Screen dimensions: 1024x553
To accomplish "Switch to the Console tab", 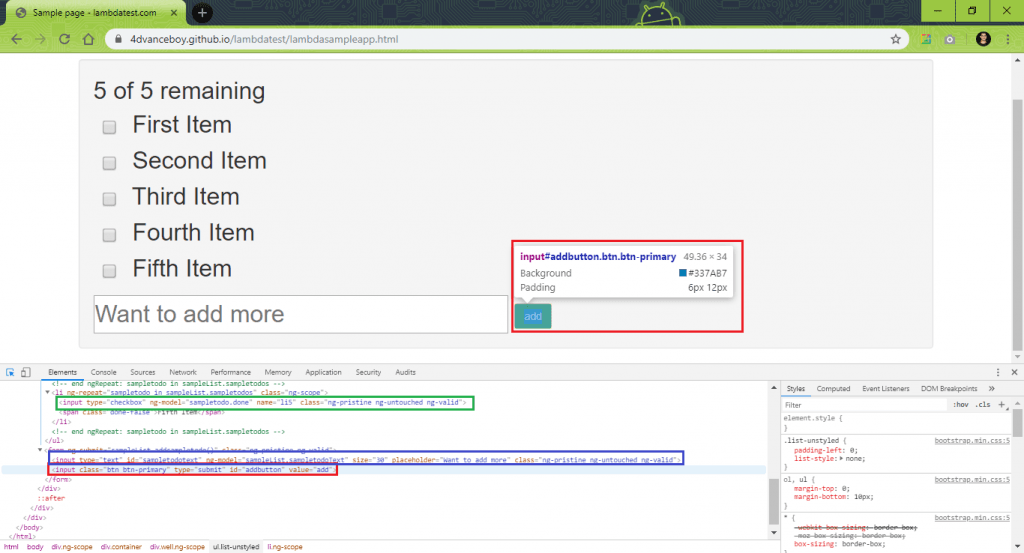I will tap(103, 372).
